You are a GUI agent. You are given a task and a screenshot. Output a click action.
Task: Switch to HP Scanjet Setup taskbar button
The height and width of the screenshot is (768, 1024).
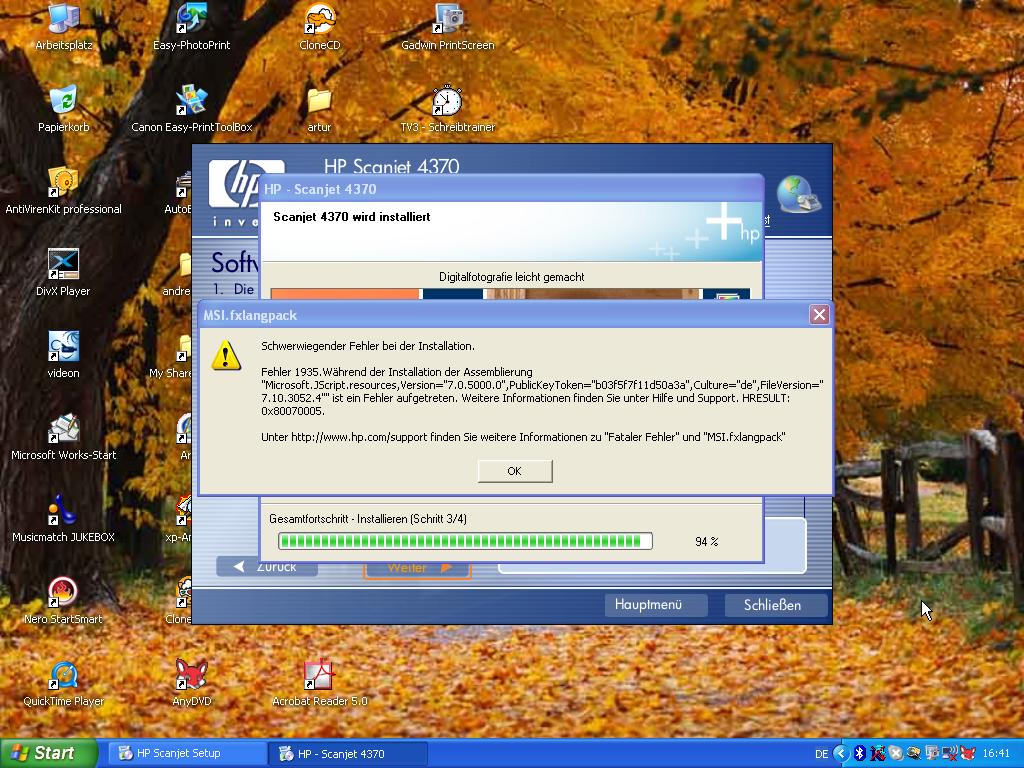tap(185, 754)
